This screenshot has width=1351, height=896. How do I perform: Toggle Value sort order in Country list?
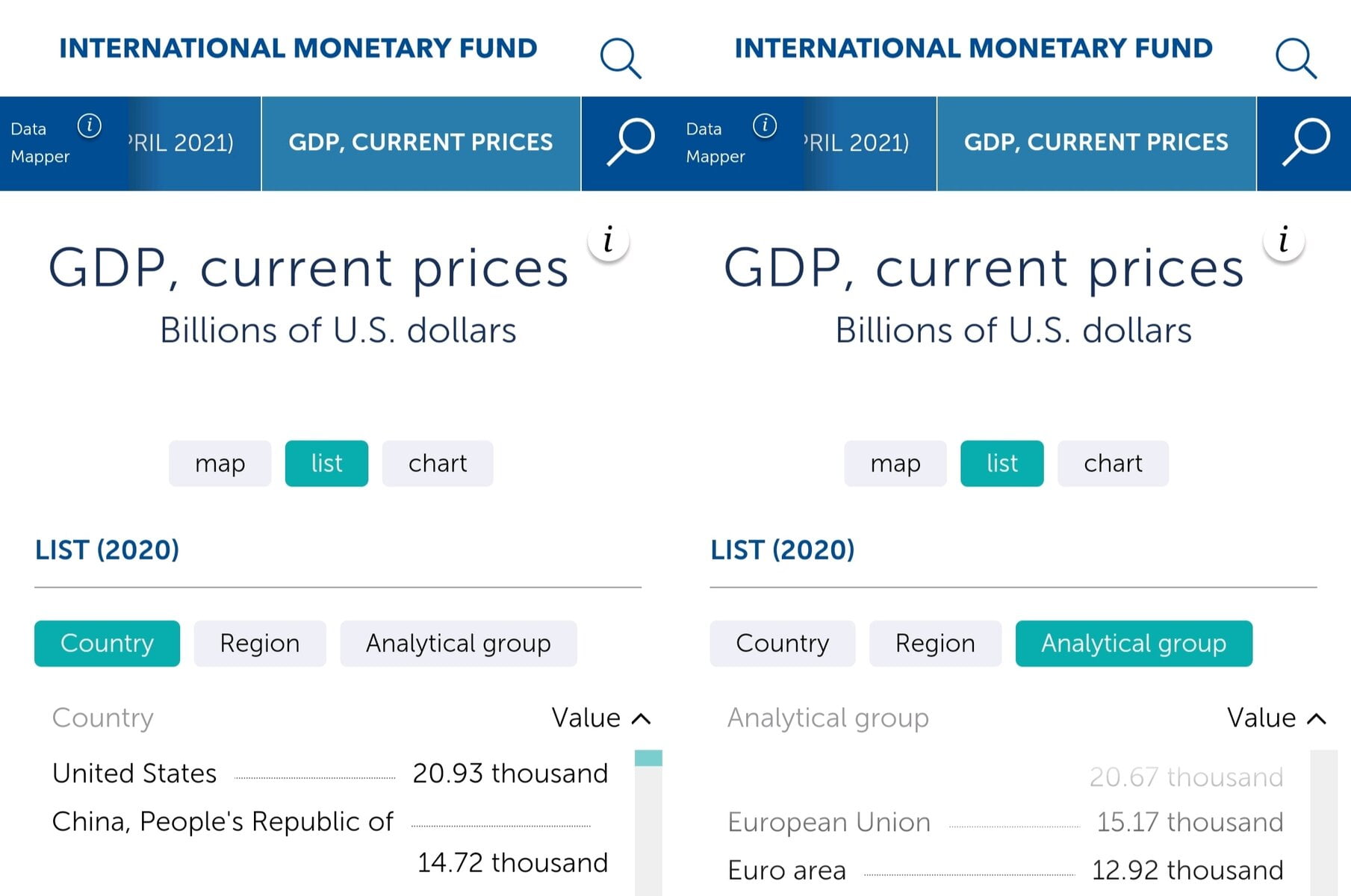click(600, 718)
